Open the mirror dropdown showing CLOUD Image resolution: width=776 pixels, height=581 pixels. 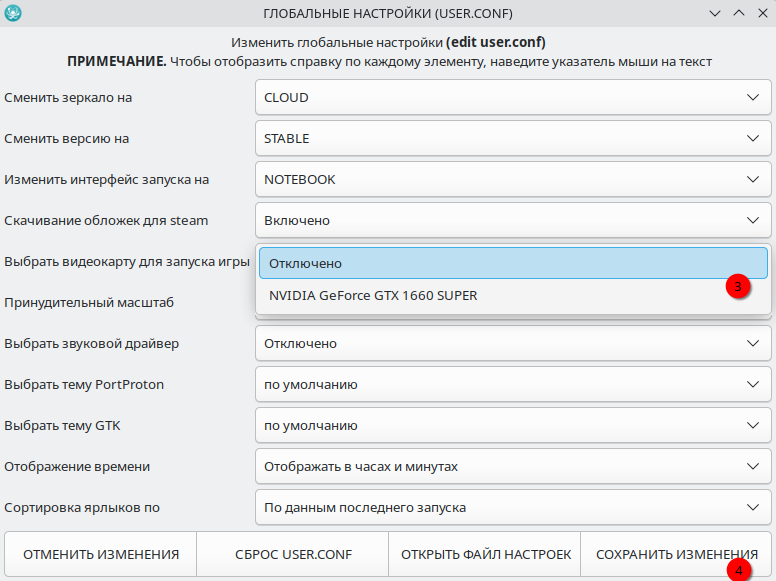coord(513,98)
